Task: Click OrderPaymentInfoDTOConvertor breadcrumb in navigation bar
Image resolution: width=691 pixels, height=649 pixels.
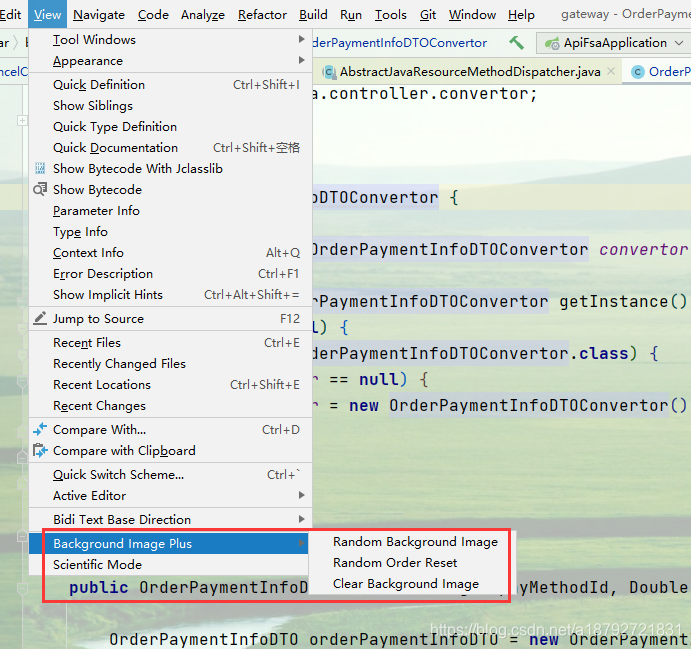Action: 400,43
